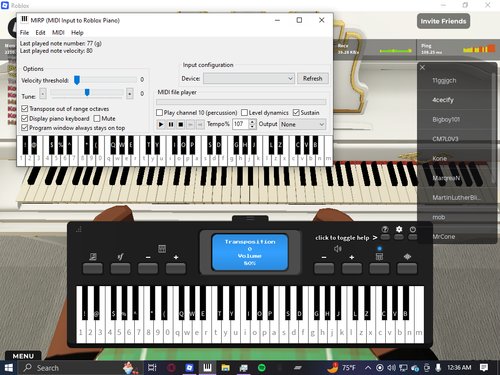500x375 pixels.
Task: Open Opera browser from the taskbar
Action: pos(171,368)
